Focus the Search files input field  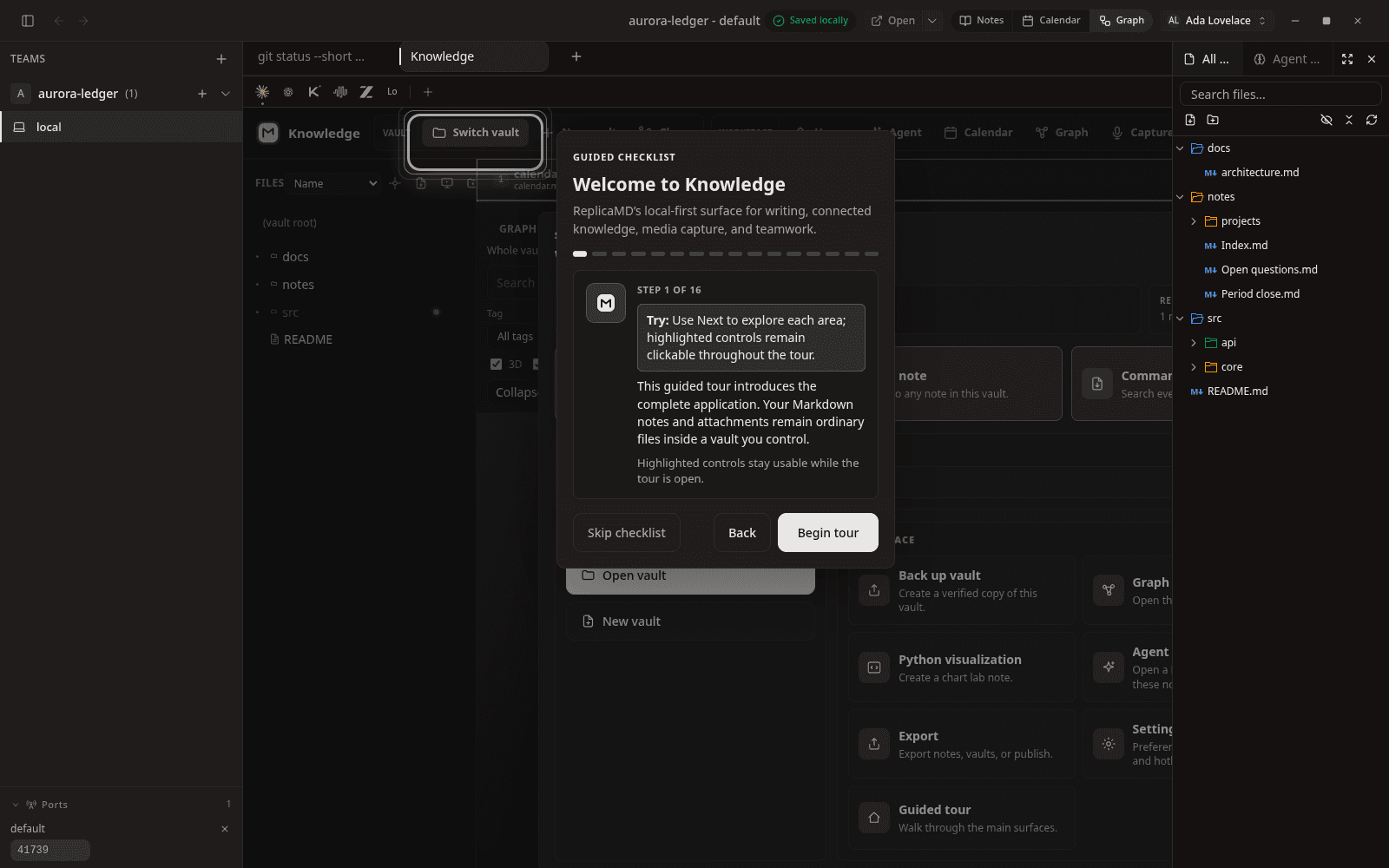tap(1280, 94)
